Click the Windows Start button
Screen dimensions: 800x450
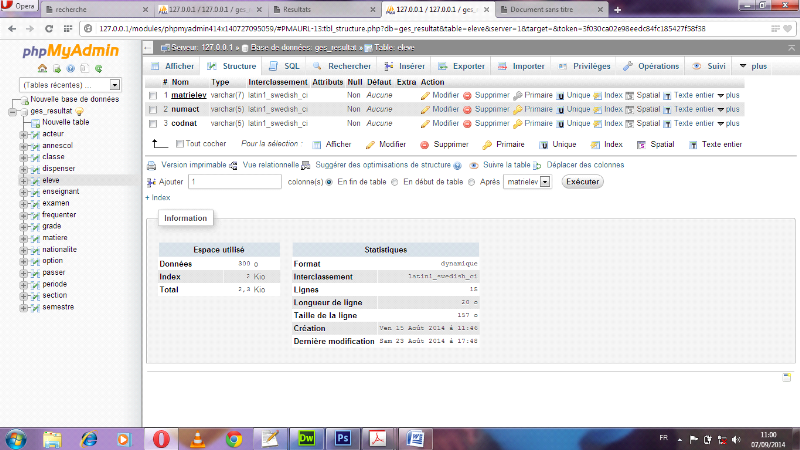(16, 439)
